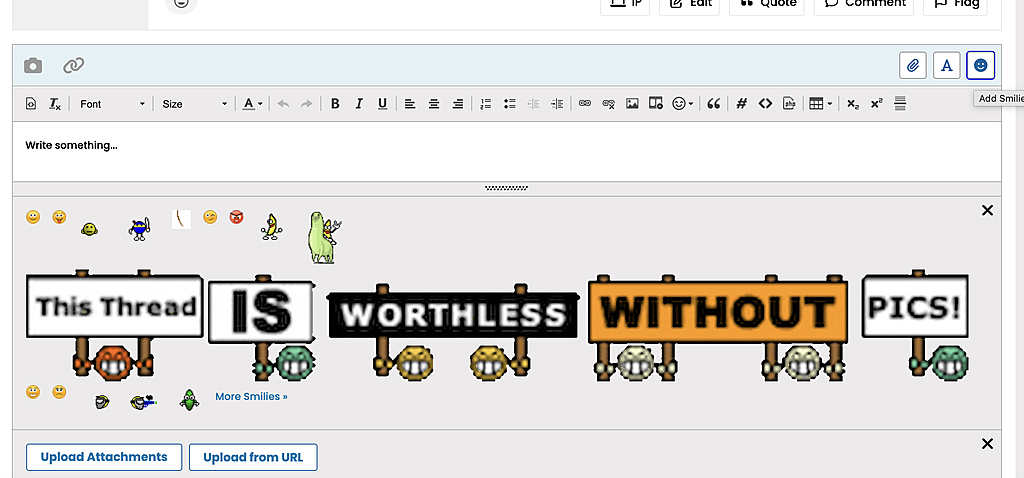Toggle source mode view icon
Image resolution: width=1024 pixels, height=478 pixels.
click(31, 104)
